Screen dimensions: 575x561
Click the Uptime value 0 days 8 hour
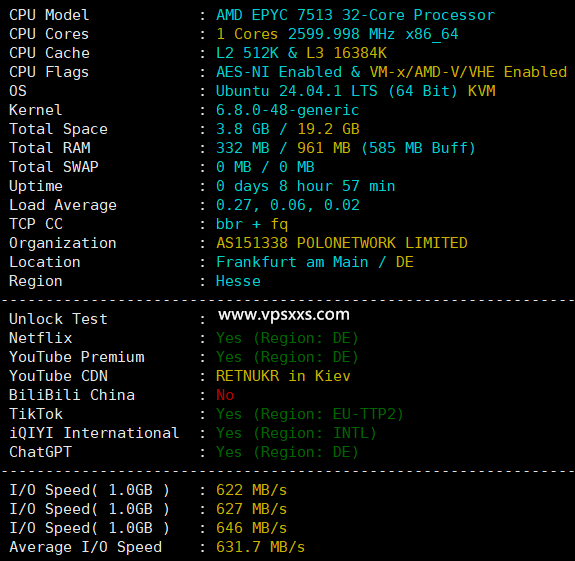[305, 186]
